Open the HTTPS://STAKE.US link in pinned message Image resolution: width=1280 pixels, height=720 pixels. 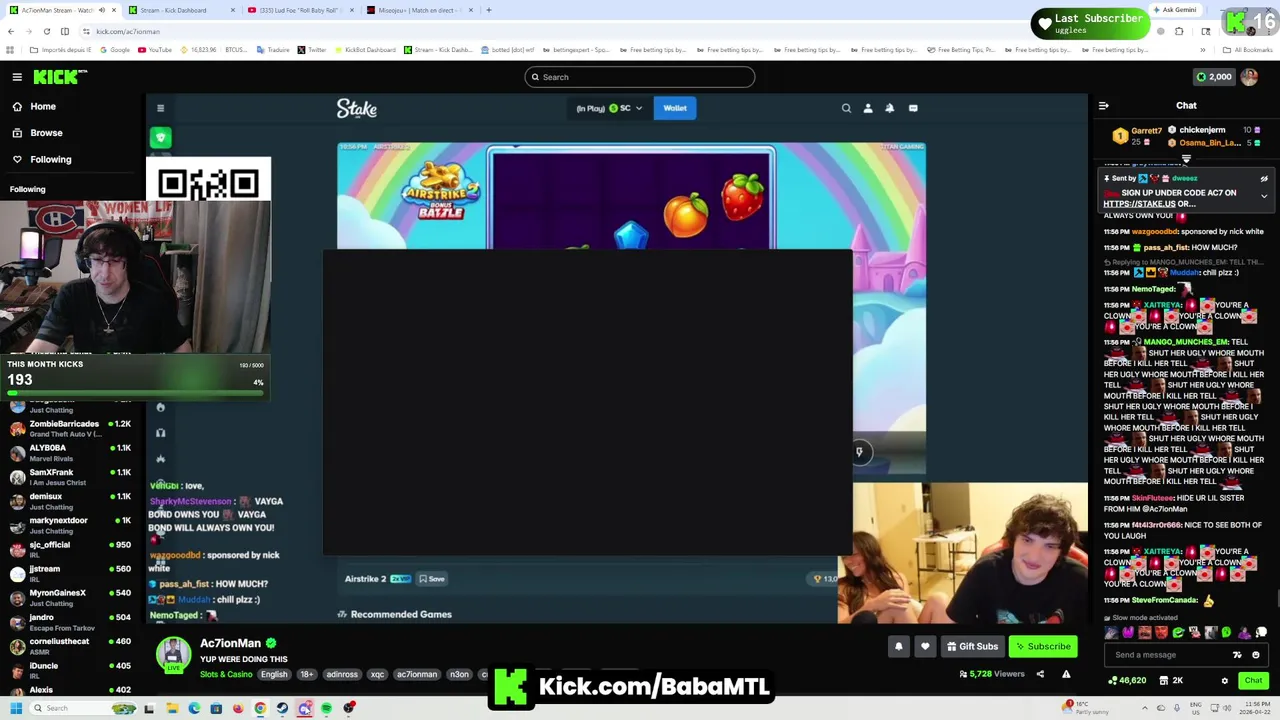pos(1139,204)
